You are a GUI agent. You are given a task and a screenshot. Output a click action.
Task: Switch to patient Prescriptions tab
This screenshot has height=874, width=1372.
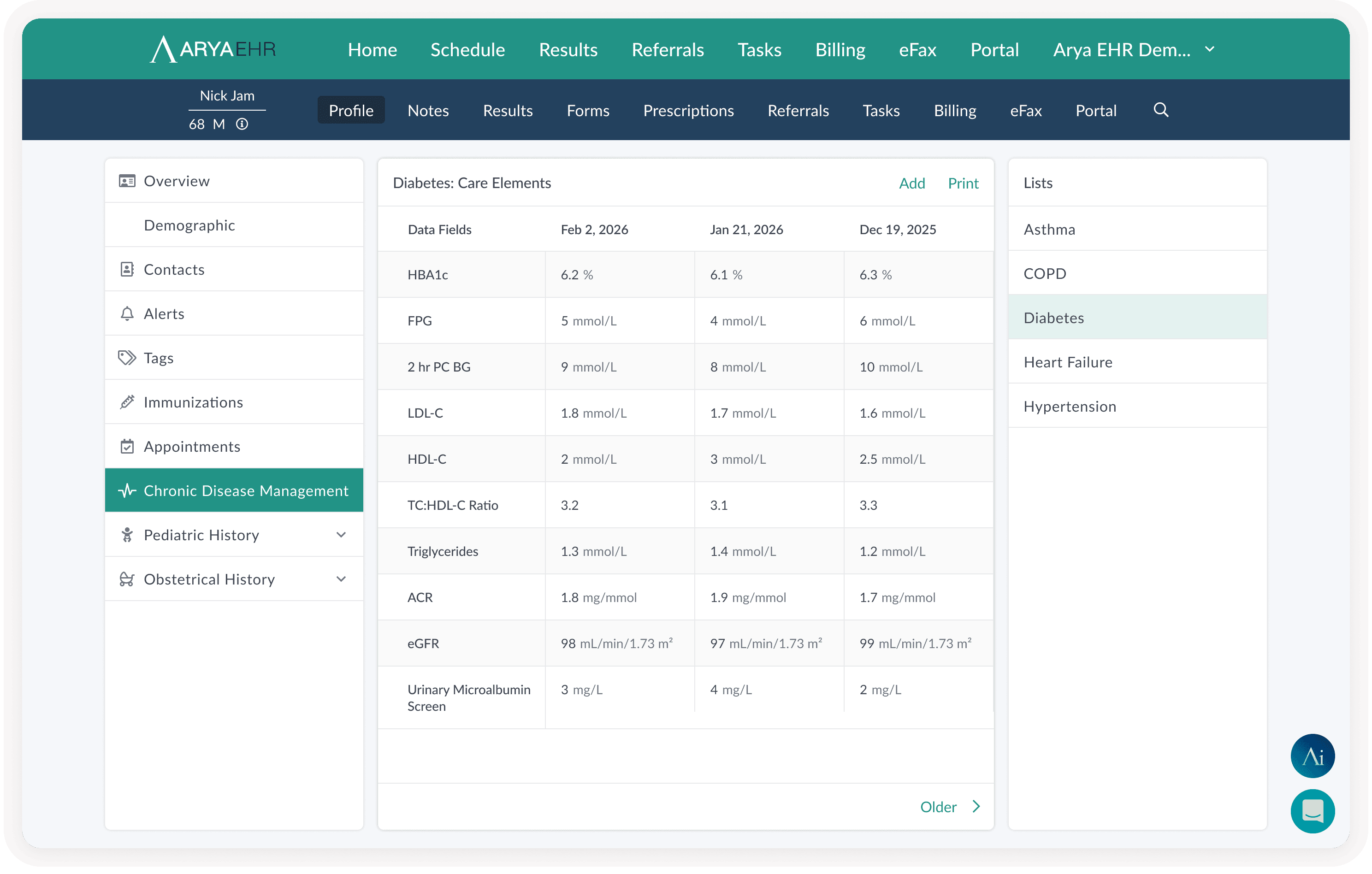coord(688,110)
